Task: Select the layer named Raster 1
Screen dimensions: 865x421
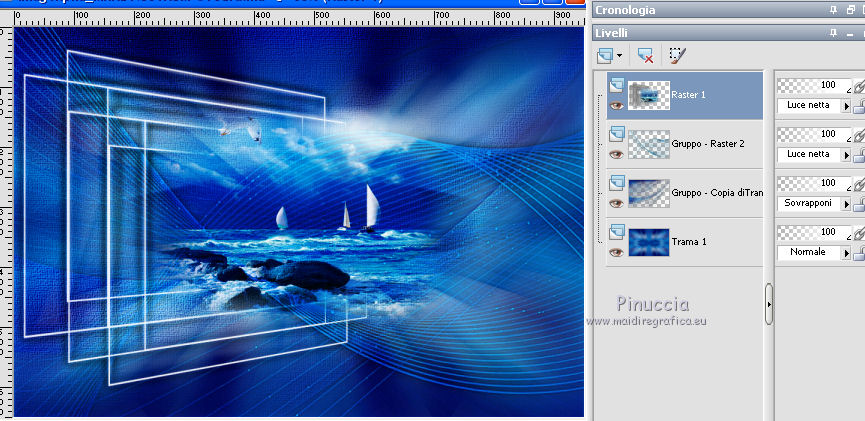Action: pyautogui.click(x=688, y=95)
